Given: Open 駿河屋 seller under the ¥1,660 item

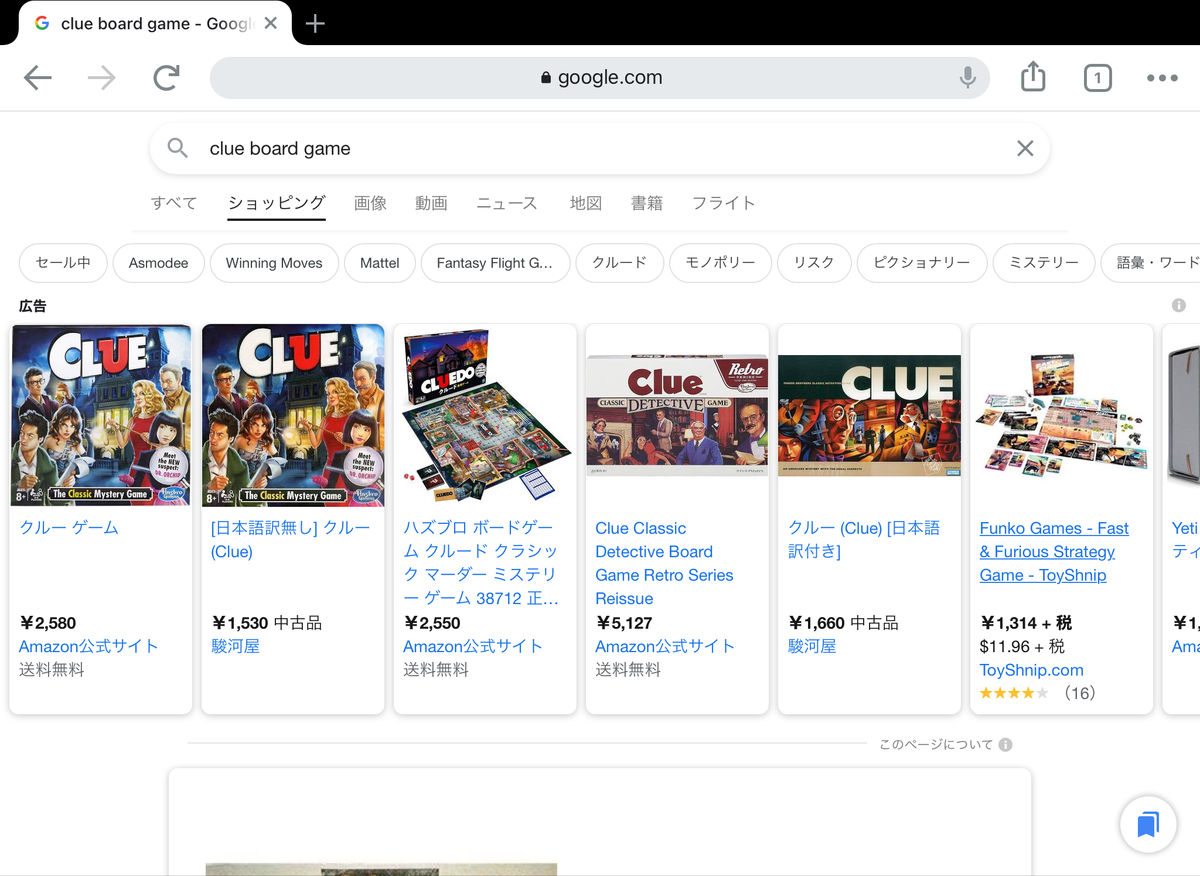Looking at the screenshot, I should [812, 647].
